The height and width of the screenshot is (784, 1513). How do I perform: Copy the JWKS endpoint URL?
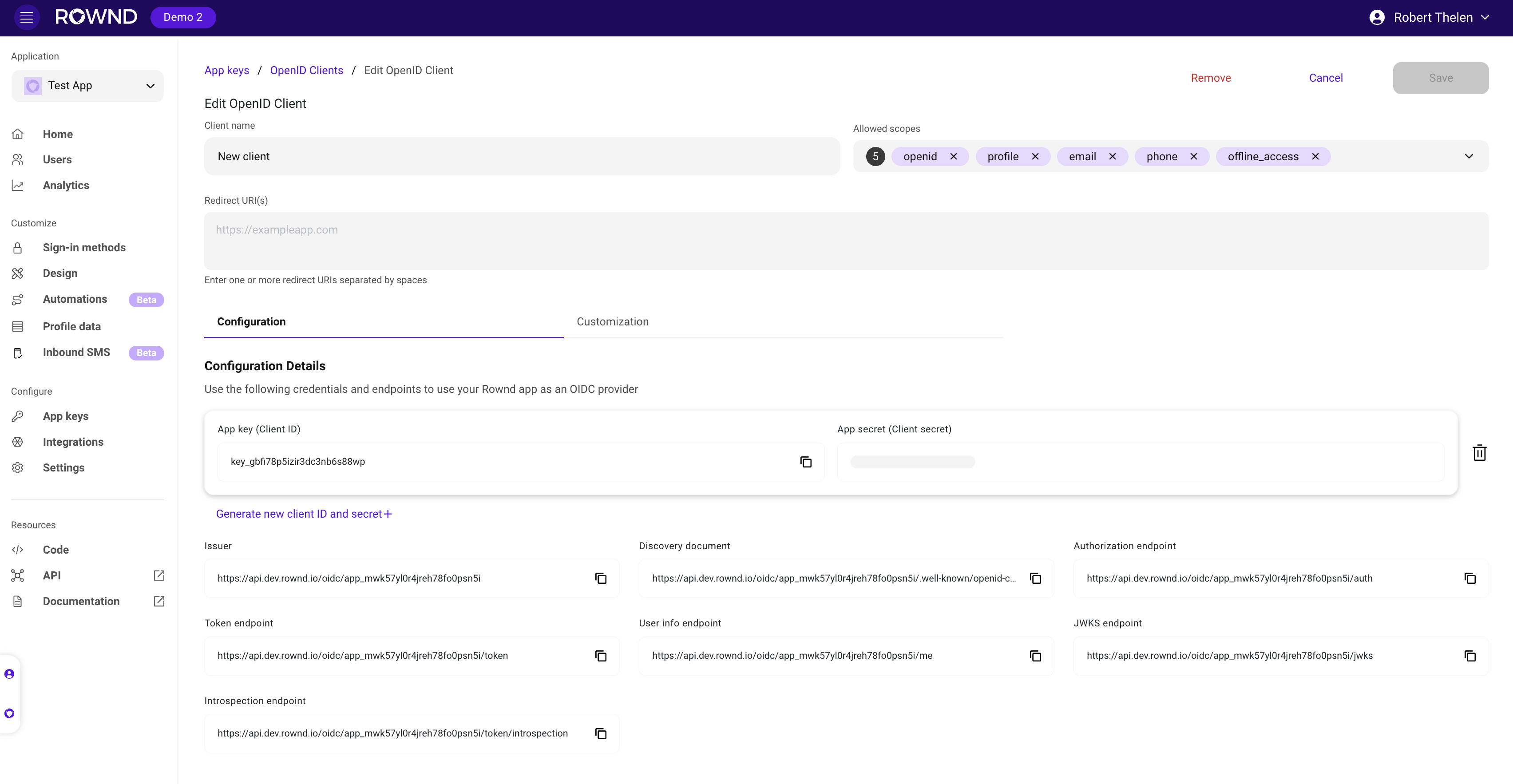pos(1469,656)
